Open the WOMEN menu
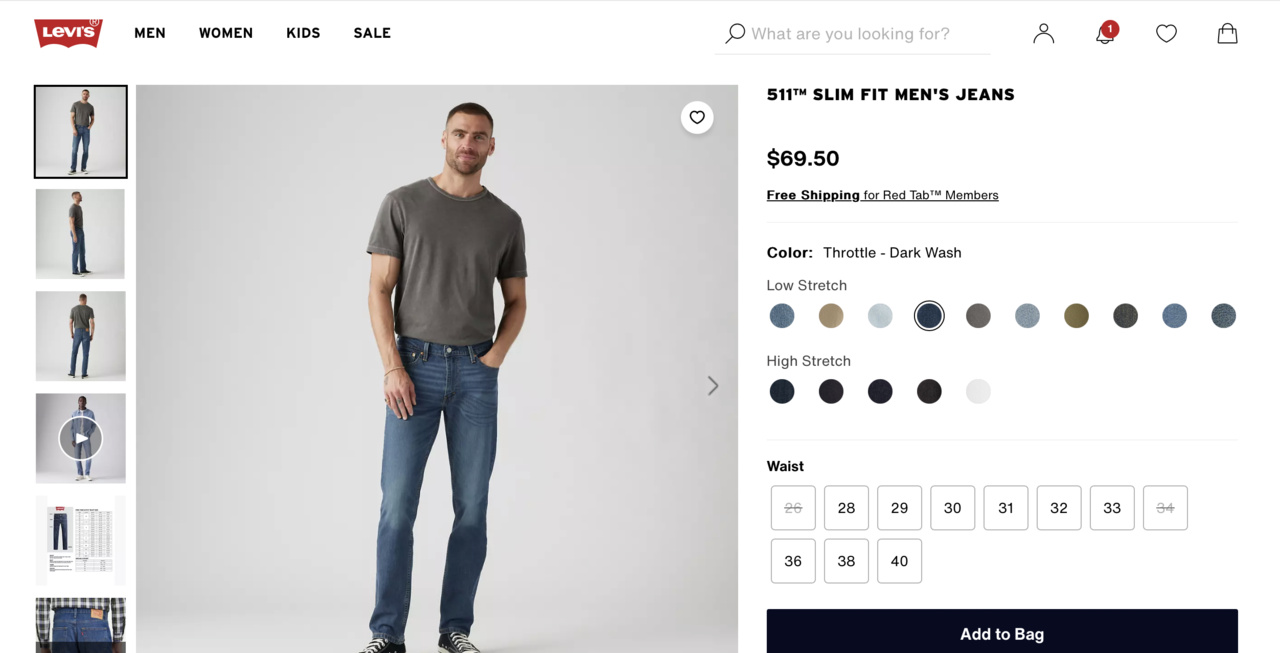Screen dimensions: 1280x653 [226, 33]
